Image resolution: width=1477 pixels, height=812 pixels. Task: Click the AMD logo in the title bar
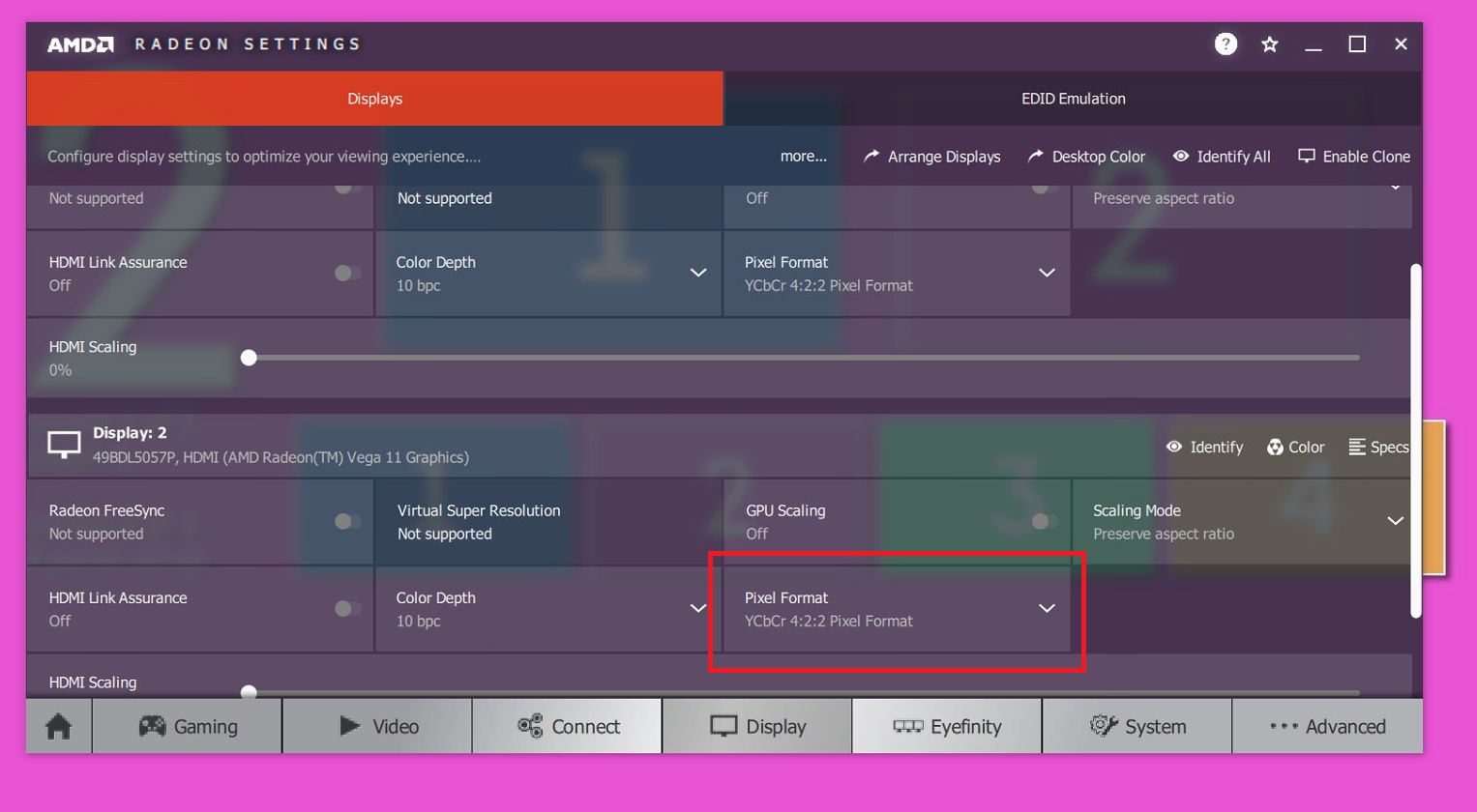click(x=81, y=44)
